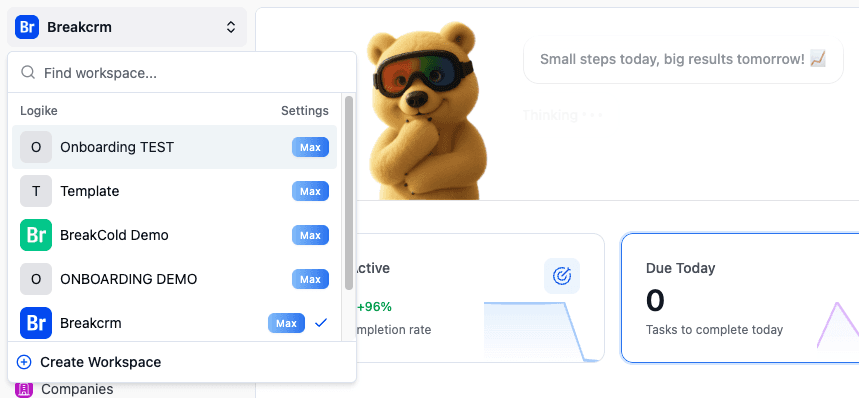
Task: Click the target icon on Active card
Action: 562,276
